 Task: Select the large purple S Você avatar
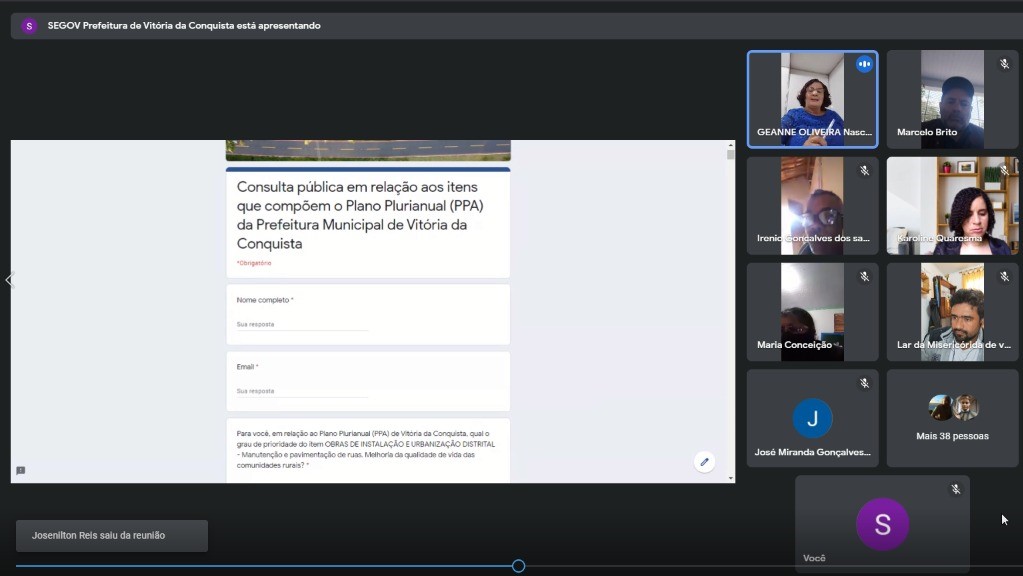click(x=882, y=525)
